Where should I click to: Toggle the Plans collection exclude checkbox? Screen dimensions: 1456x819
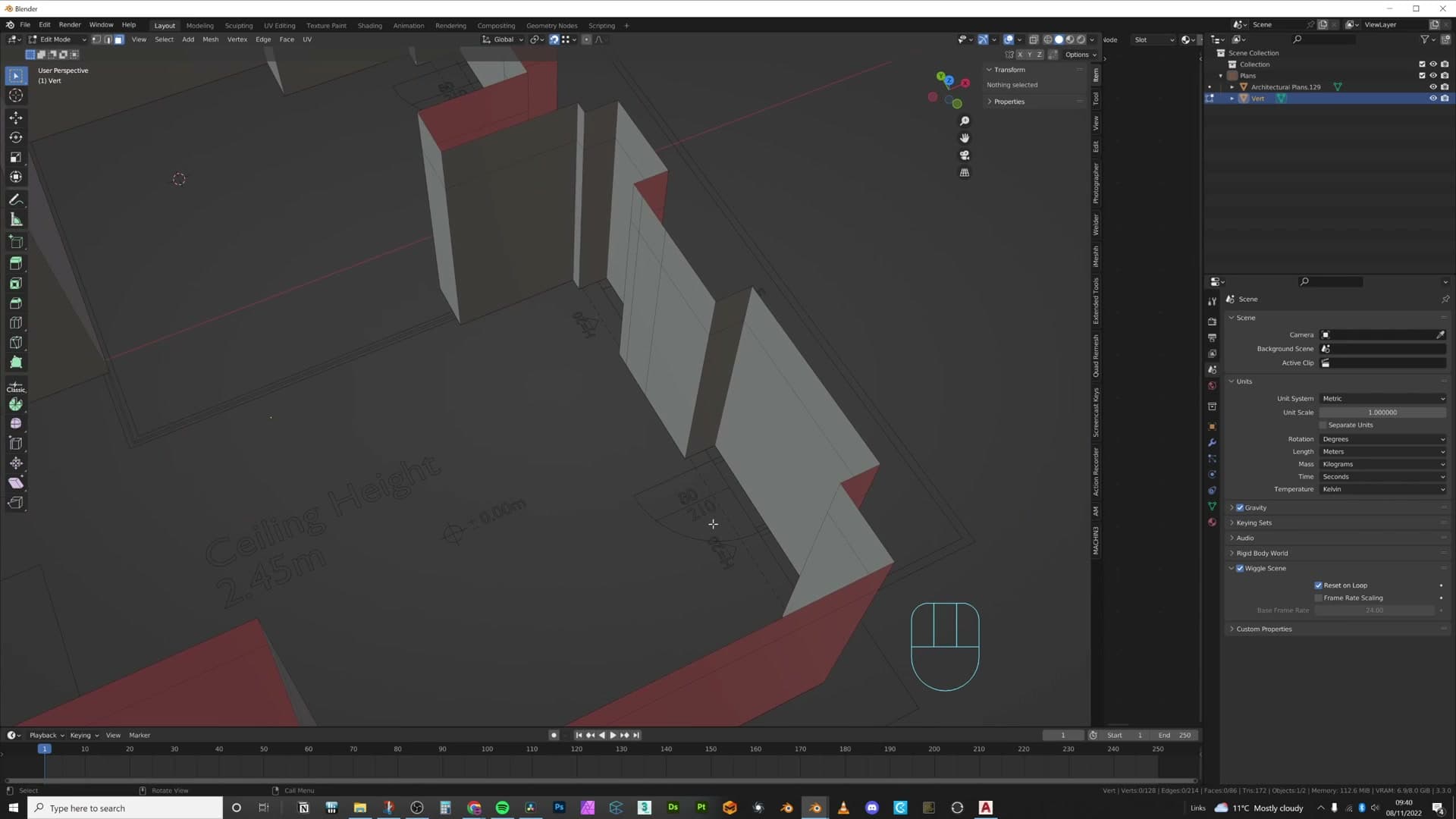(1422, 76)
